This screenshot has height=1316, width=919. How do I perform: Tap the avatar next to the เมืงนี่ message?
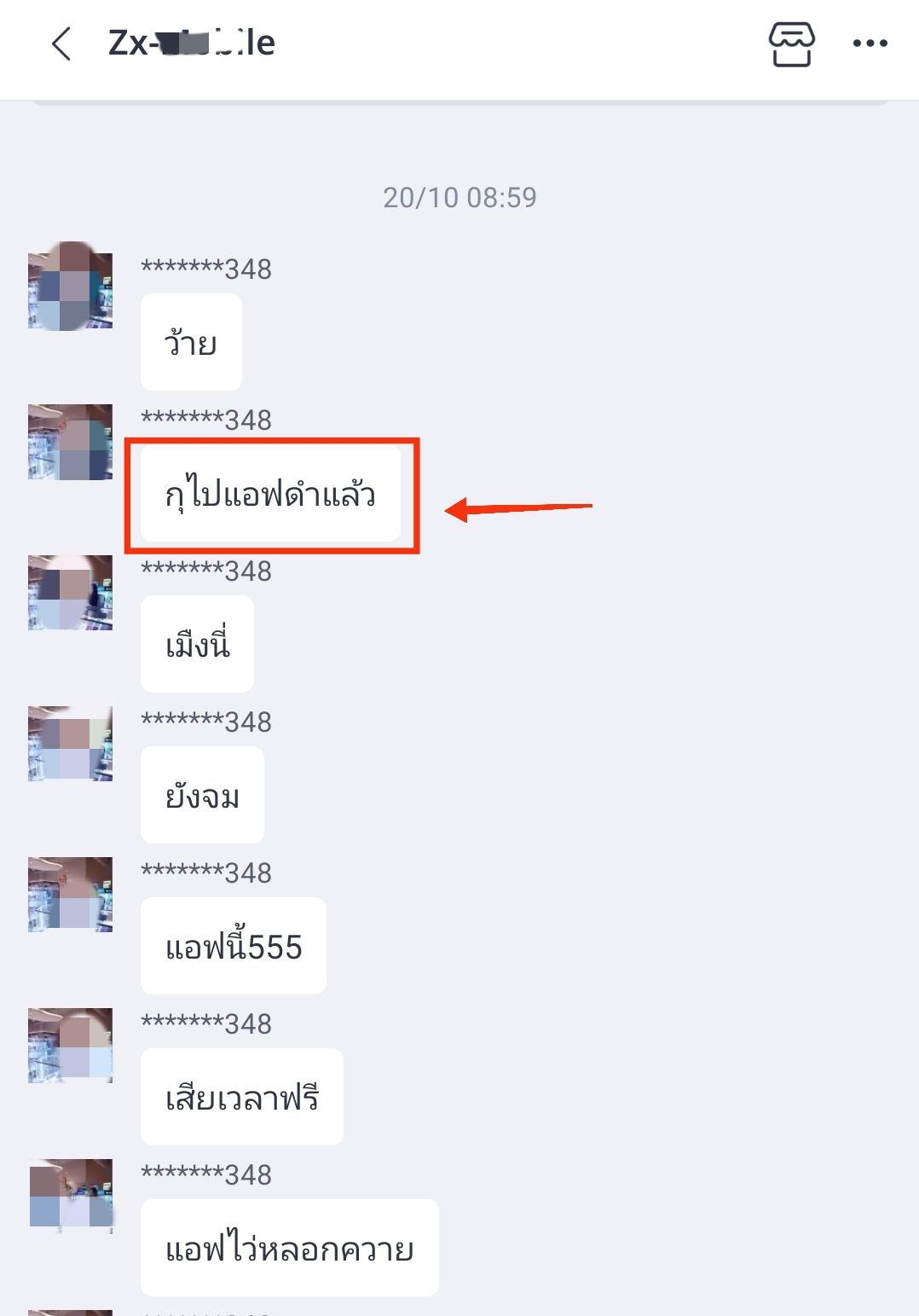pyautogui.click(x=70, y=593)
